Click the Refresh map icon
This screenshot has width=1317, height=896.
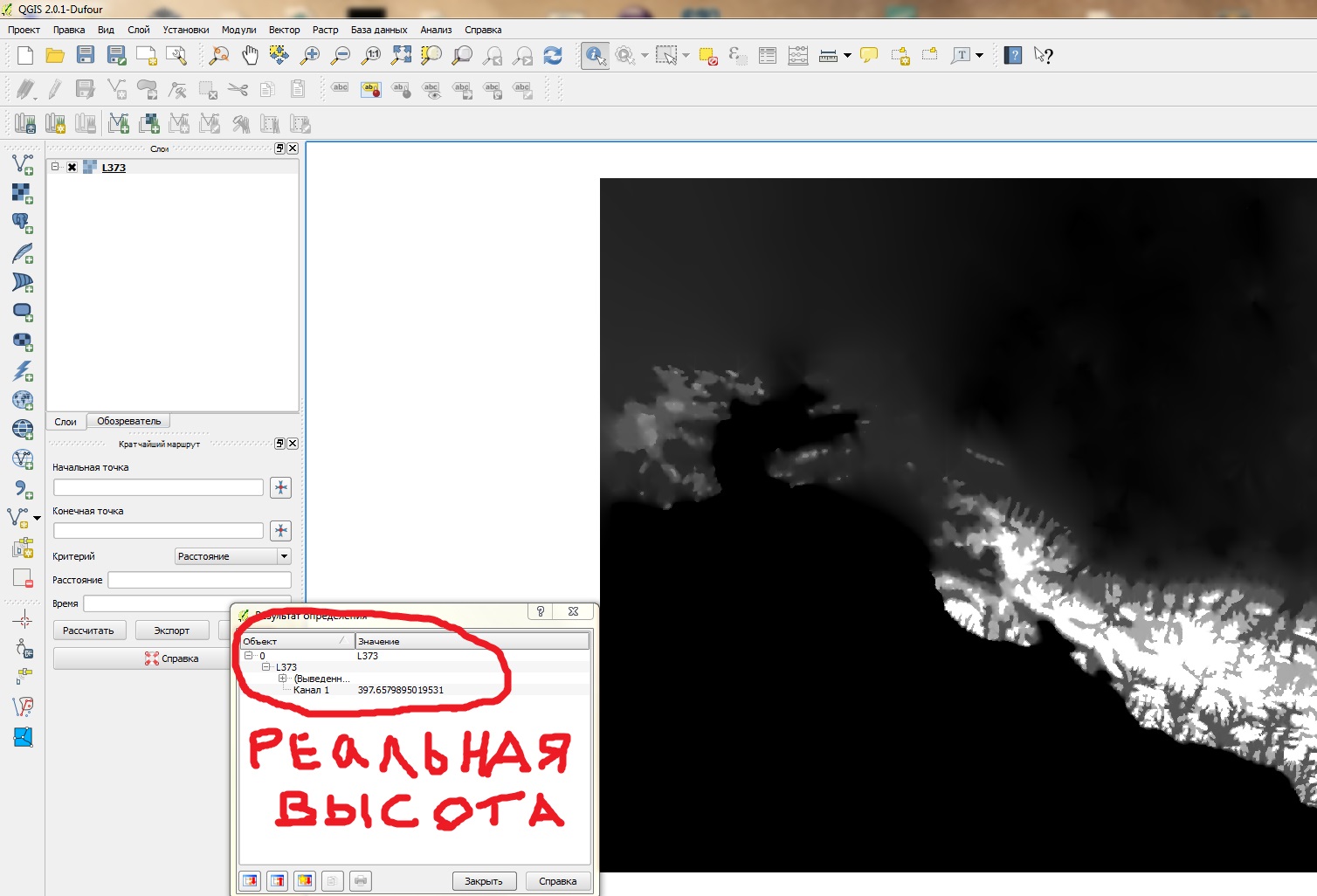[x=553, y=56]
